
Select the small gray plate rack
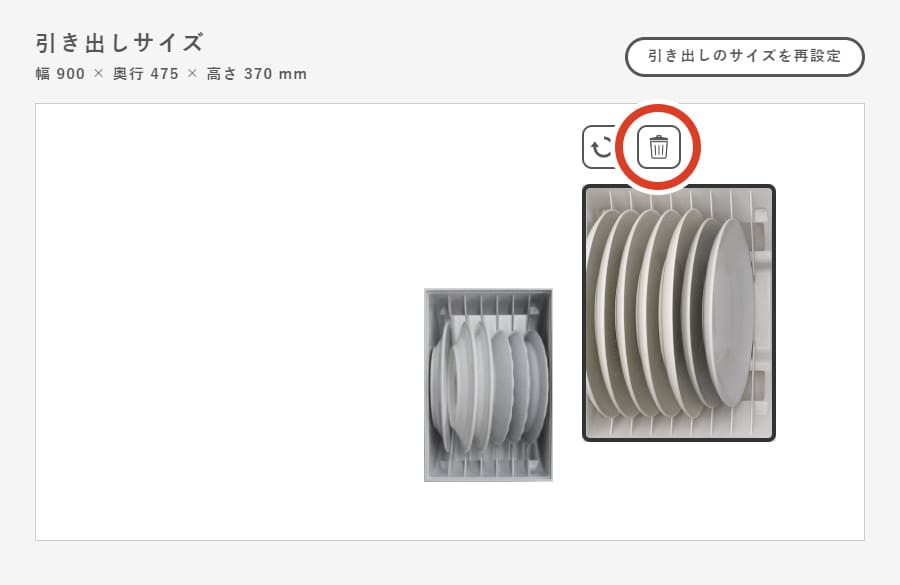coord(488,385)
